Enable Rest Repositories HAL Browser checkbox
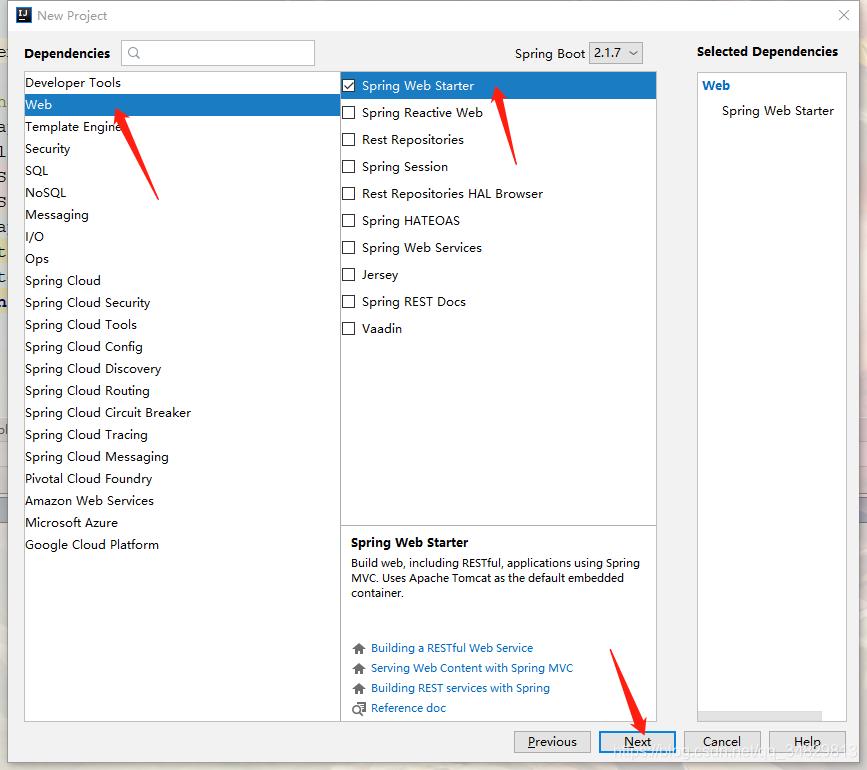This screenshot has width=867, height=770. 349,194
